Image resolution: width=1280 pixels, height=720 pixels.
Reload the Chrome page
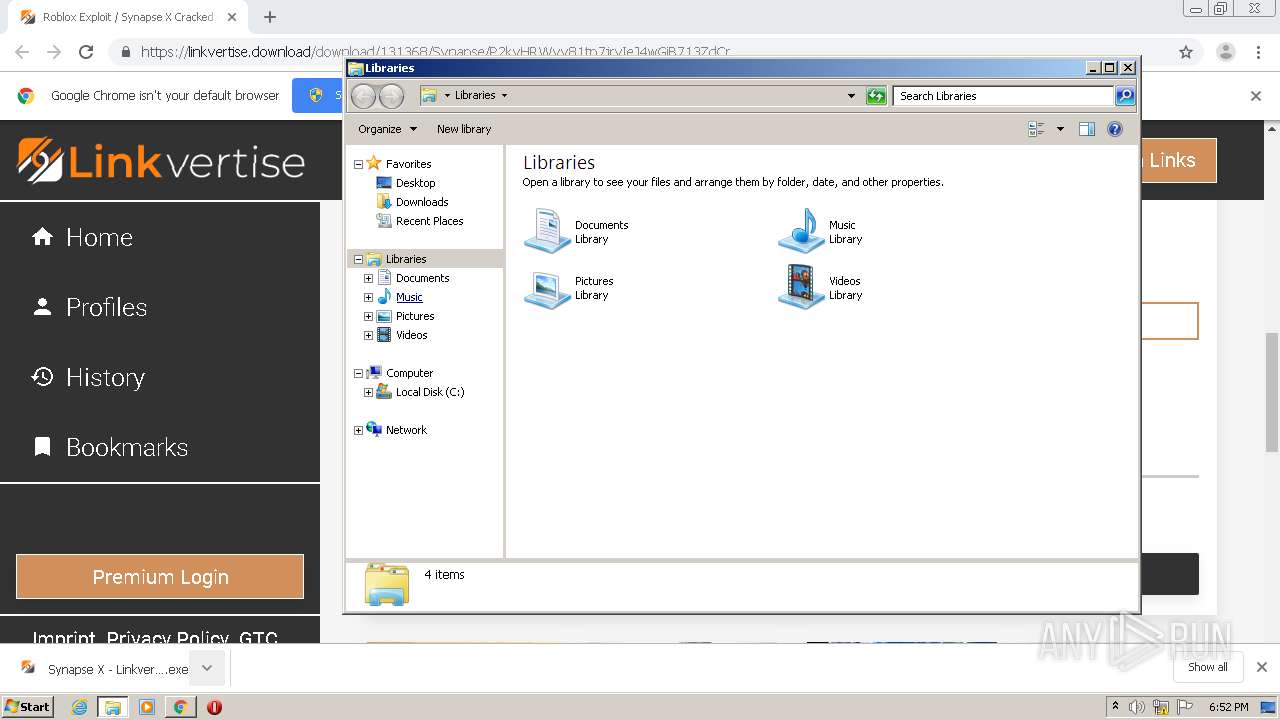click(86, 52)
